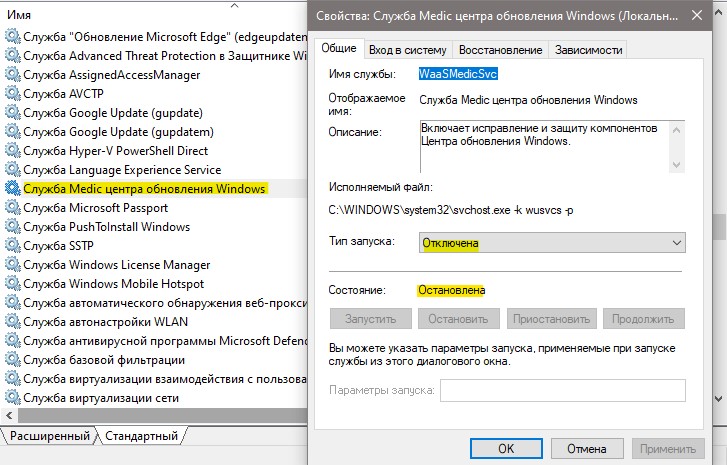
Task: Click gear icon of Служба Google Update (gupdatem)
Action: point(13,132)
